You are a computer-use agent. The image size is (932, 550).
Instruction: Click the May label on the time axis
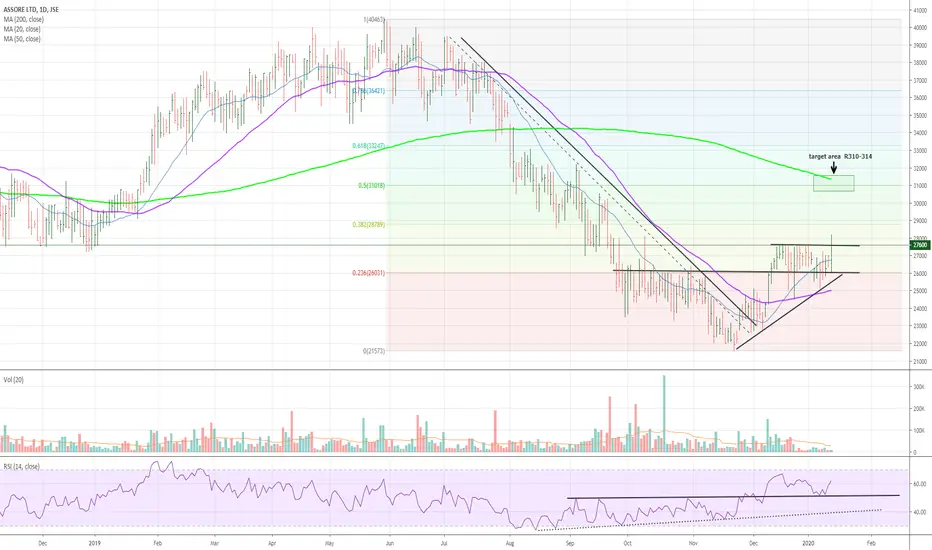(x=330, y=543)
